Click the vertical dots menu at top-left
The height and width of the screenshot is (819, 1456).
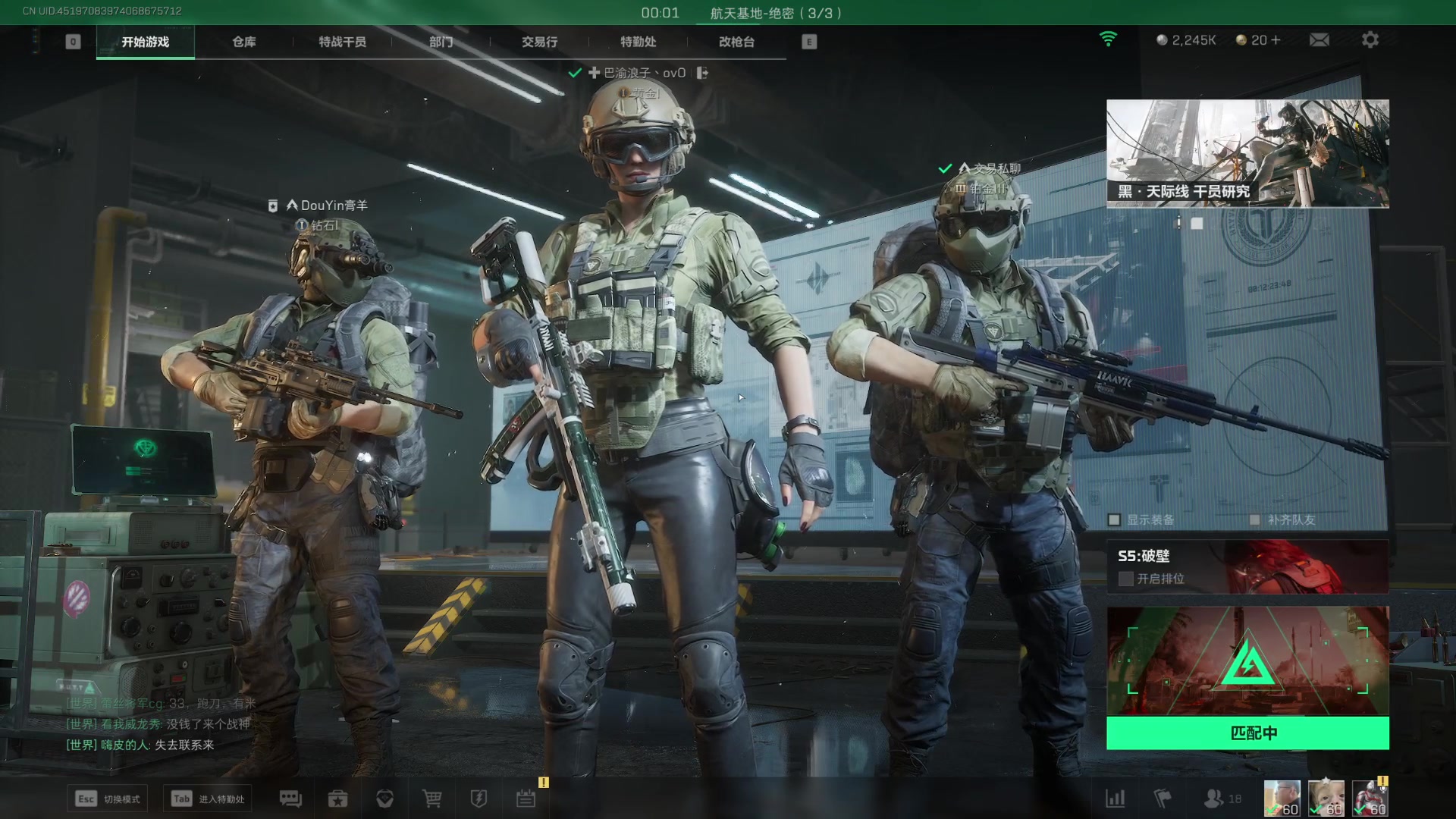[x=35, y=42]
